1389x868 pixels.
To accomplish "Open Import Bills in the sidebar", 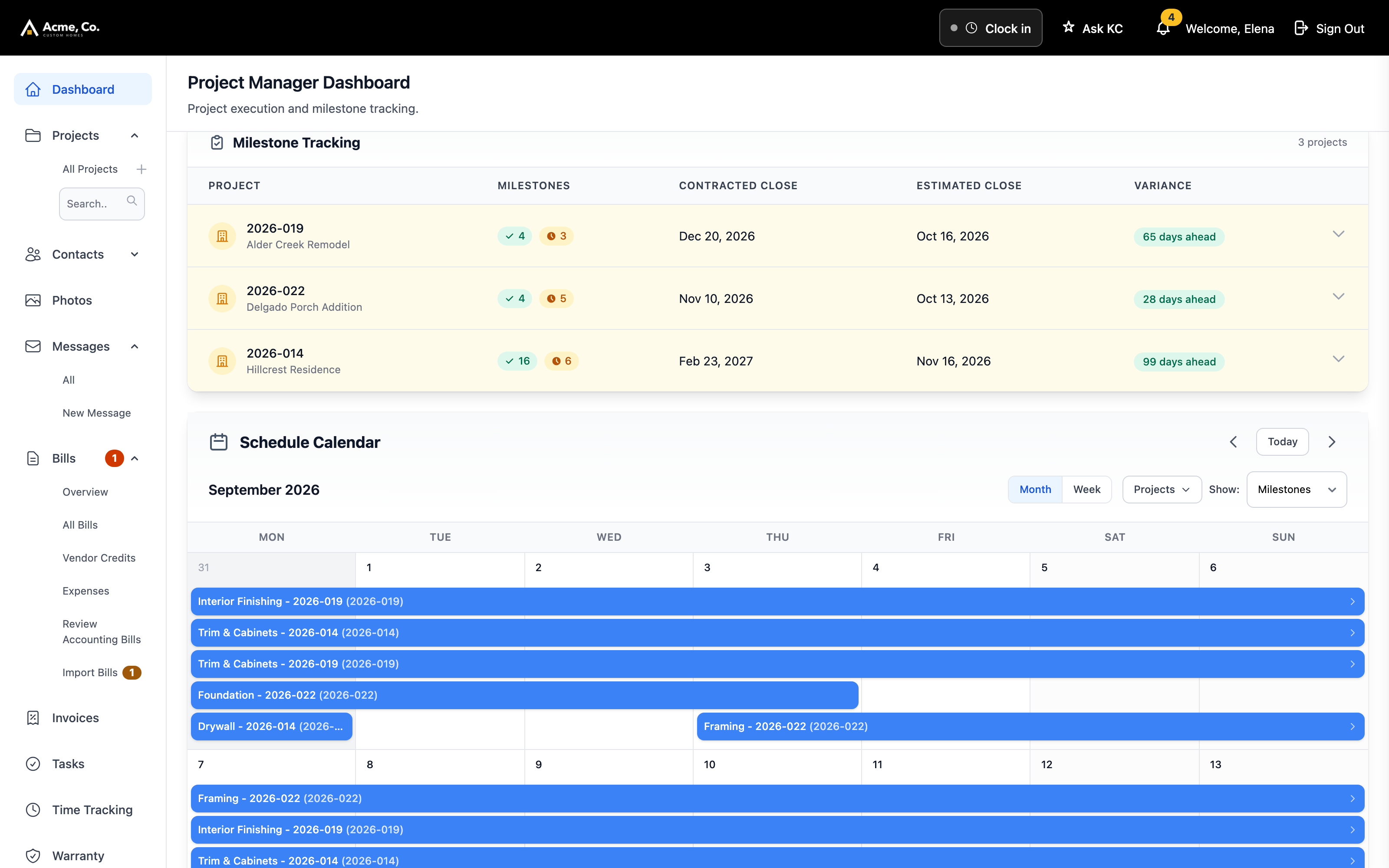I will click(x=90, y=672).
